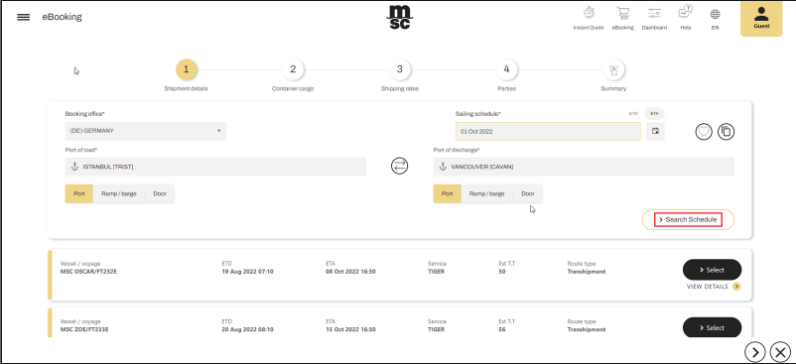This screenshot has height=364, width=796.
Task: View details of MSC OSCAR sailing
Action: pyautogui.click(x=713, y=286)
